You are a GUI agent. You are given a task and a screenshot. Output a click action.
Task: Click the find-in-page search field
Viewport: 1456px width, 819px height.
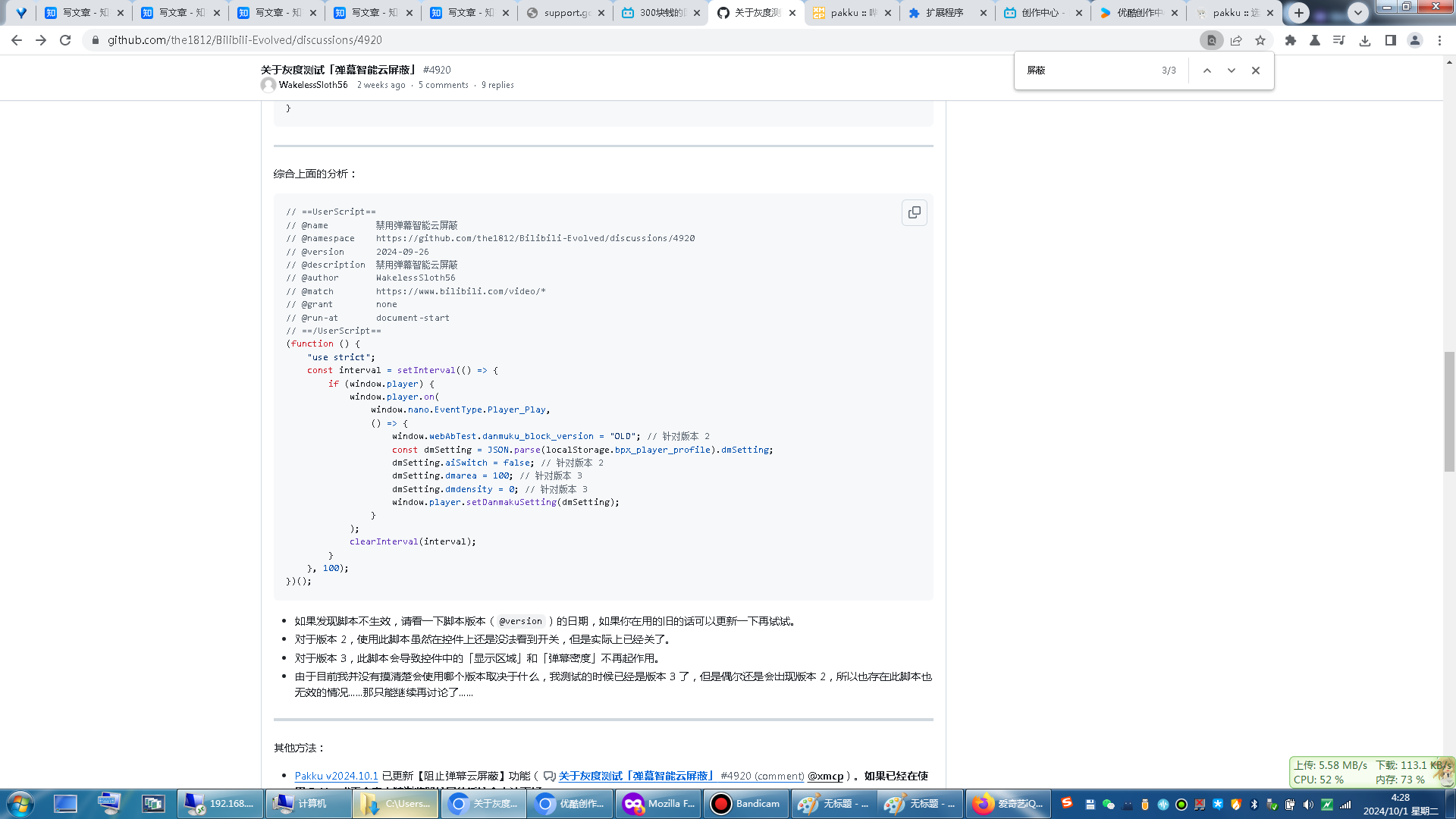tap(1086, 71)
